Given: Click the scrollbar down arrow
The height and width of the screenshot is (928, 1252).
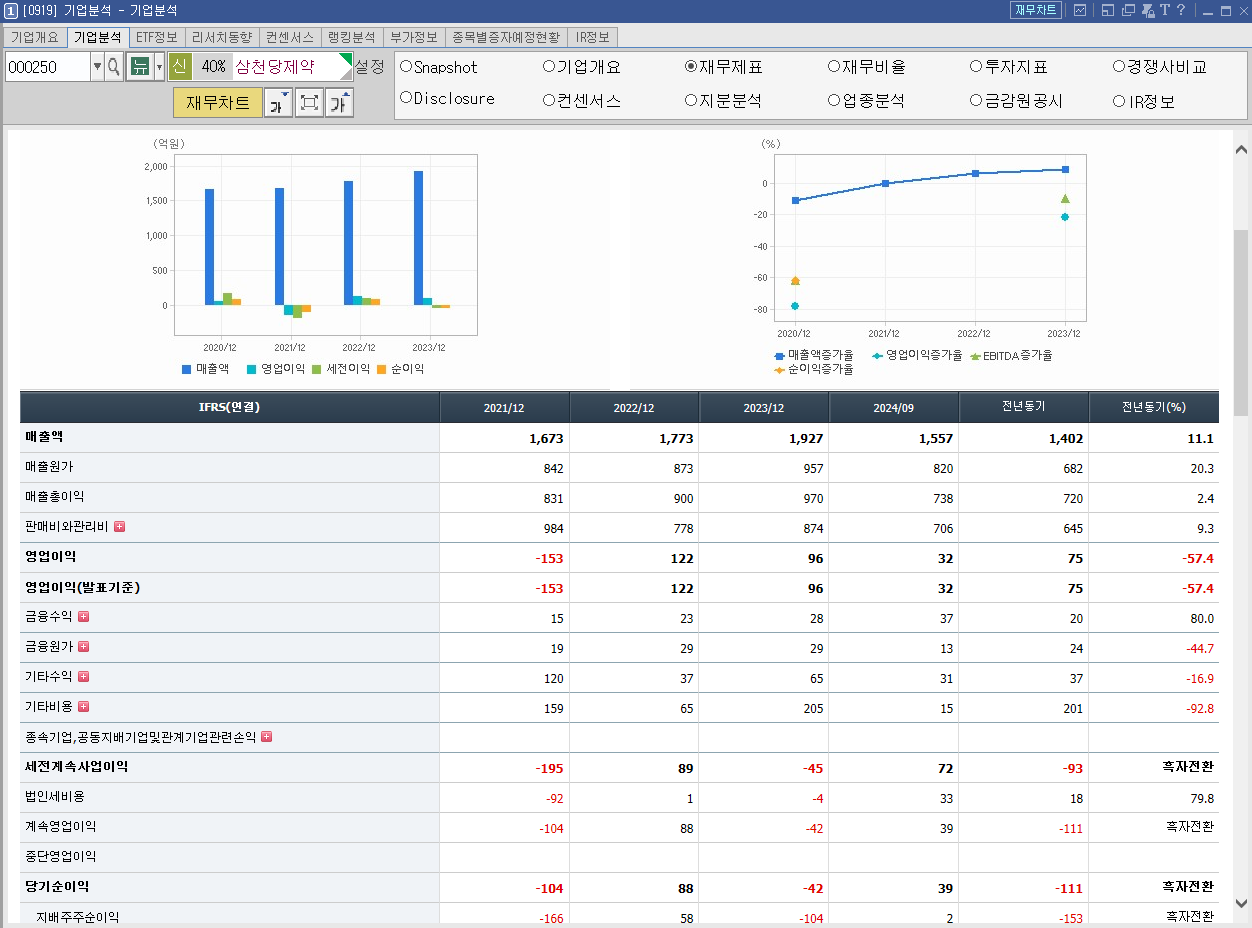Looking at the screenshot, I should pos(1241,903).
